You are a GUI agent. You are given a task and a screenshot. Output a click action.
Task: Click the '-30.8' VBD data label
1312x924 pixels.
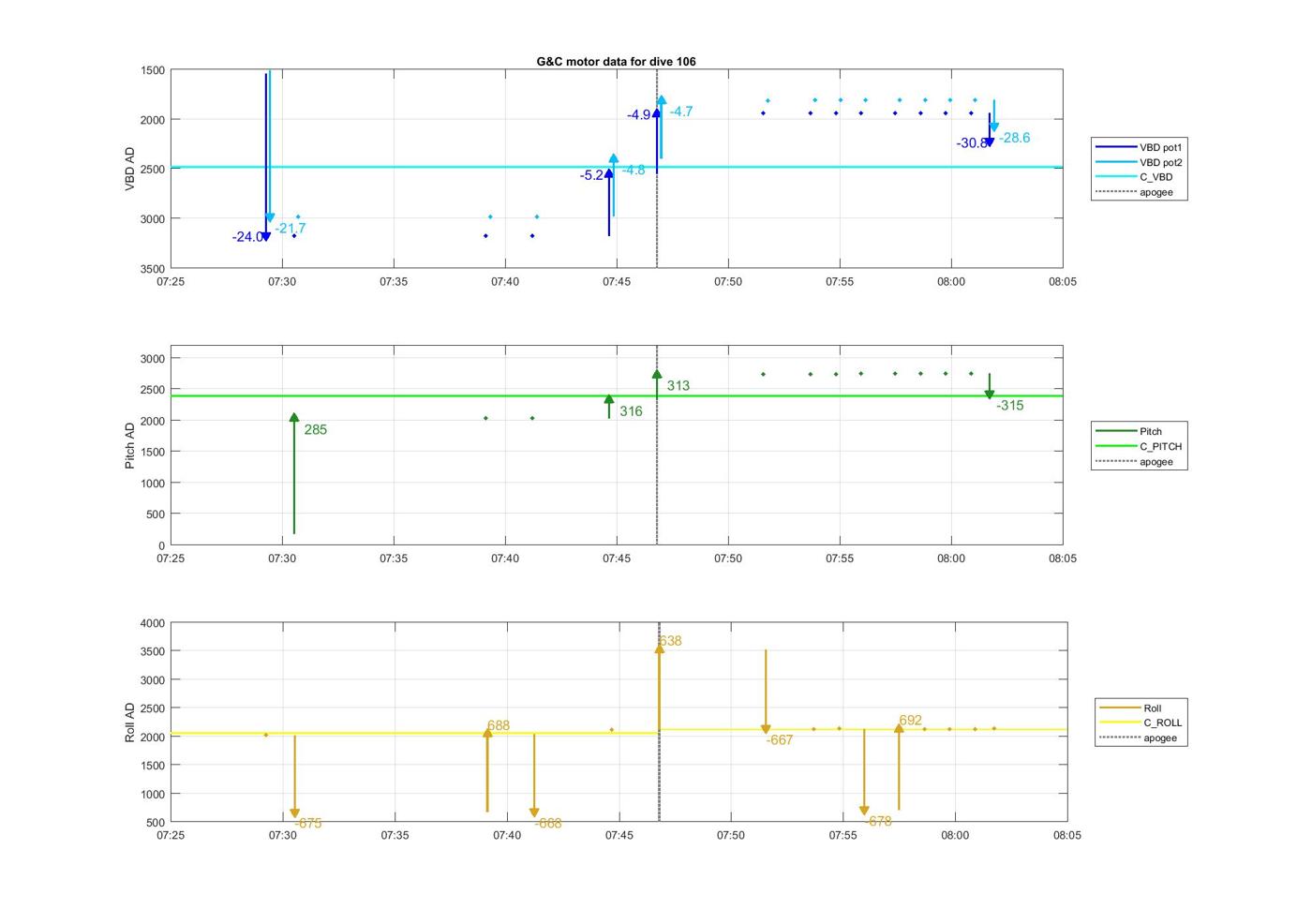[x=972, y=143]
